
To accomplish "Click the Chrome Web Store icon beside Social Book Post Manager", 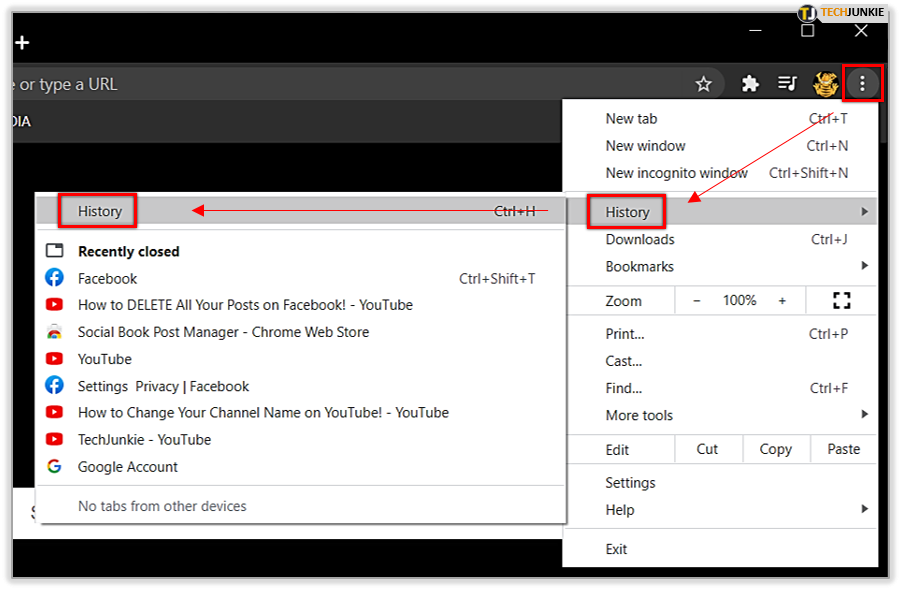I will point(55,331).
